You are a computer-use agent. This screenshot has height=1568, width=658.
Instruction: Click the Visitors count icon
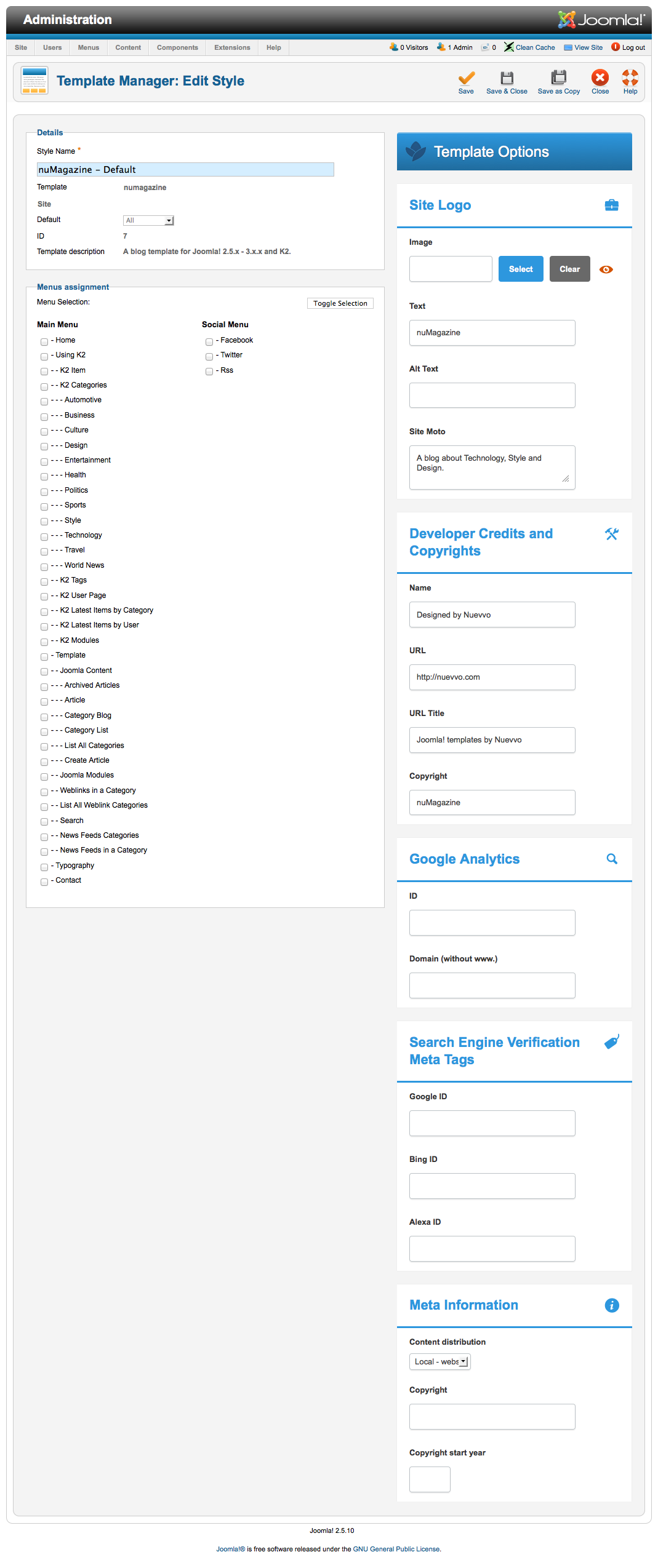coord(394,47)
